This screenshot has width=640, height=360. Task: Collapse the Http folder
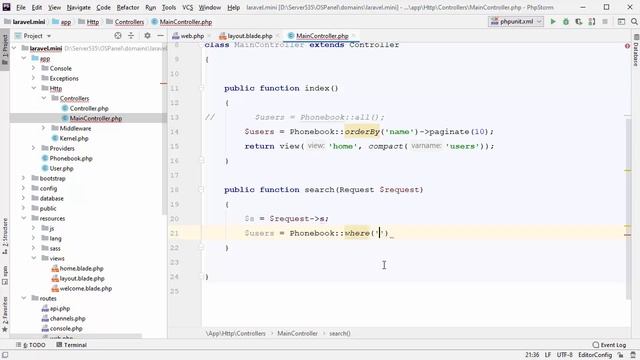click(34, 88)
